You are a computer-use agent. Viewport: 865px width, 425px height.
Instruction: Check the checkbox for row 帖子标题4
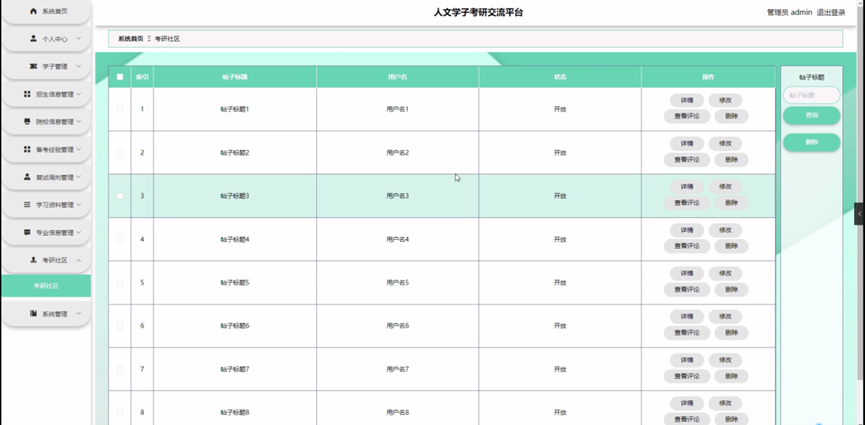(120, 240)
